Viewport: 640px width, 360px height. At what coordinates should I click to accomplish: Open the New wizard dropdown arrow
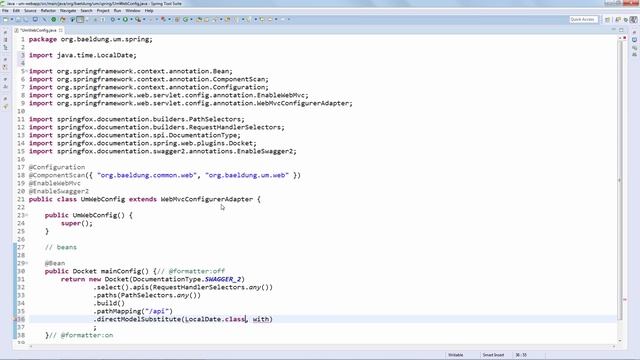12,20
